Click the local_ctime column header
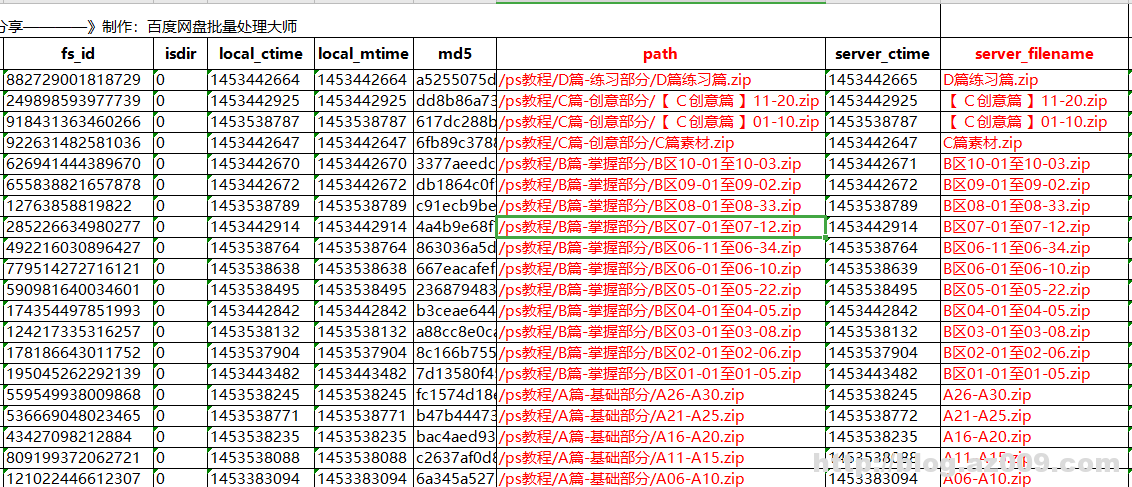1132x487 pixels. pos(260,54)
